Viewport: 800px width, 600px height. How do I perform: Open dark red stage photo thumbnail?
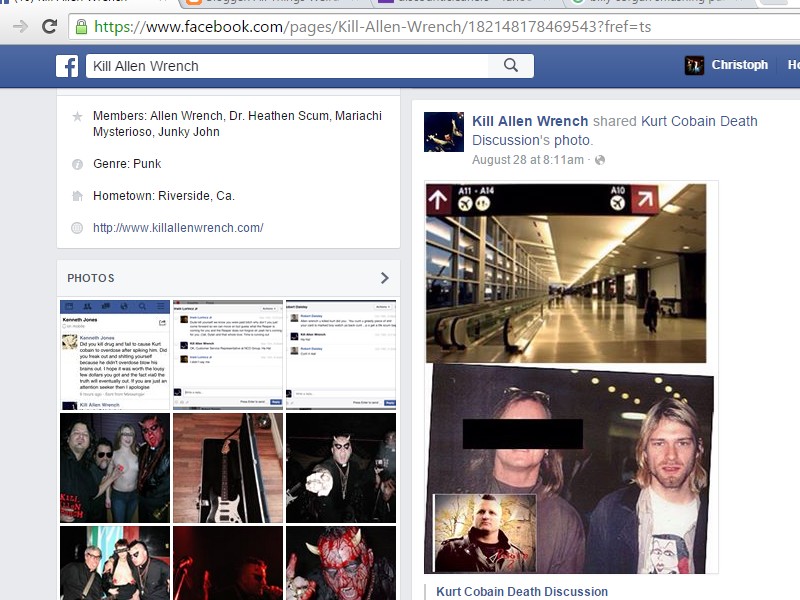[x=228, y=563]
